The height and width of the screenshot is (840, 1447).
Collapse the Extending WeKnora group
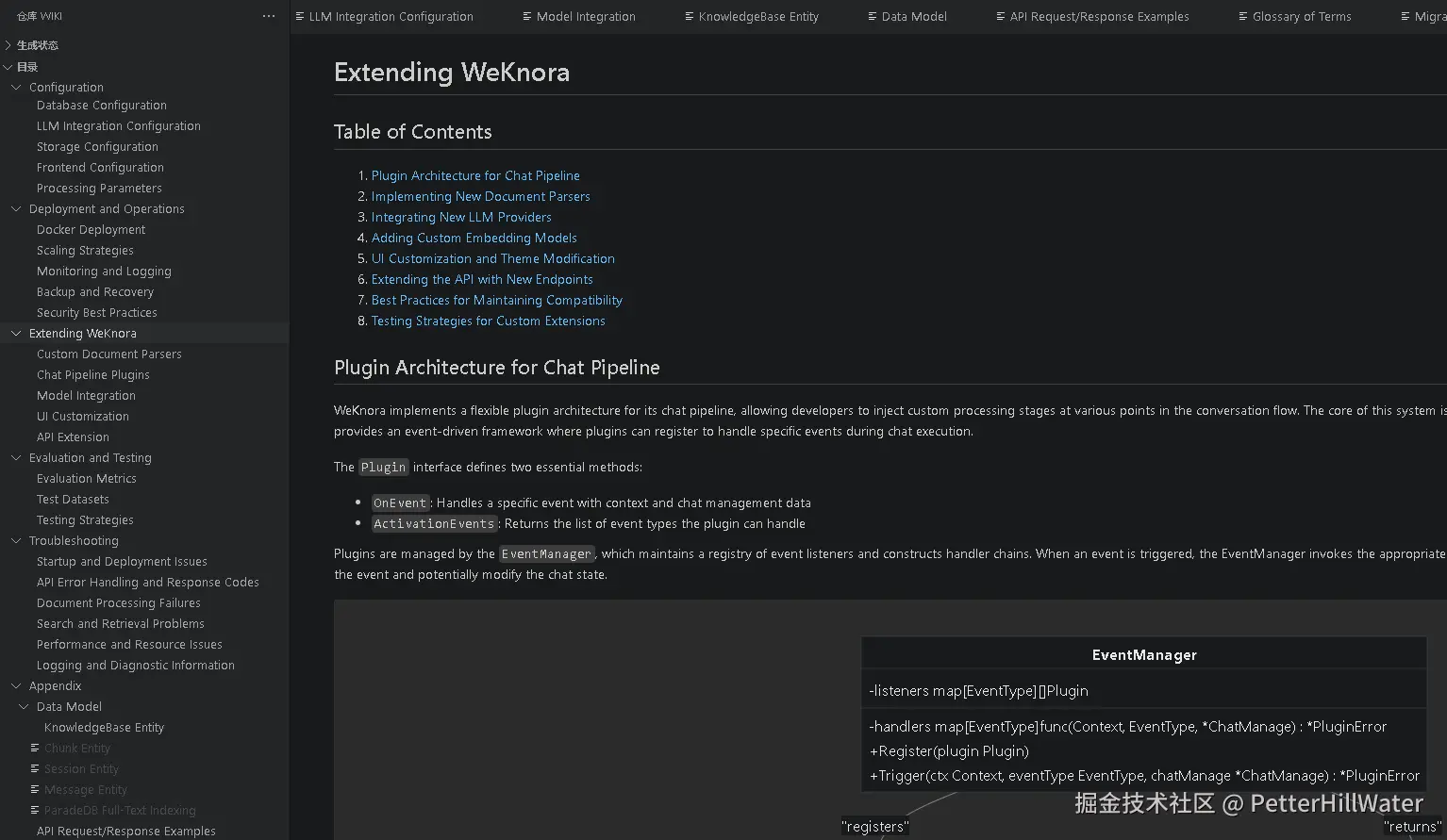click(x=16, y=334)
